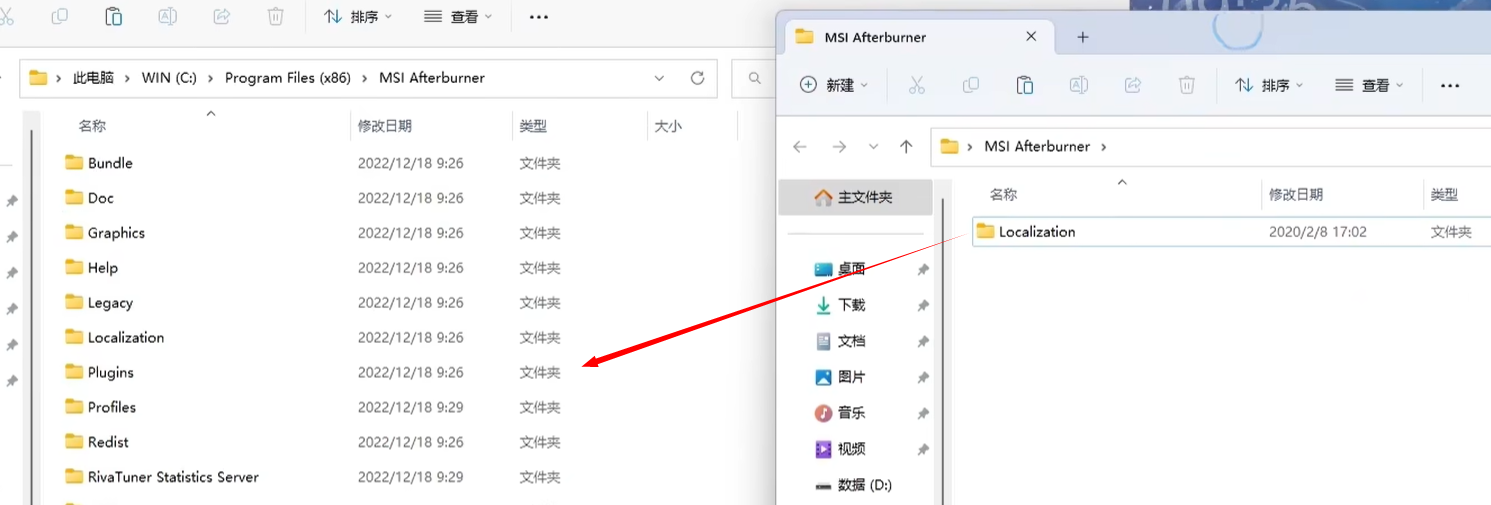Click Delete trash icon in left window

pos(276,16)
